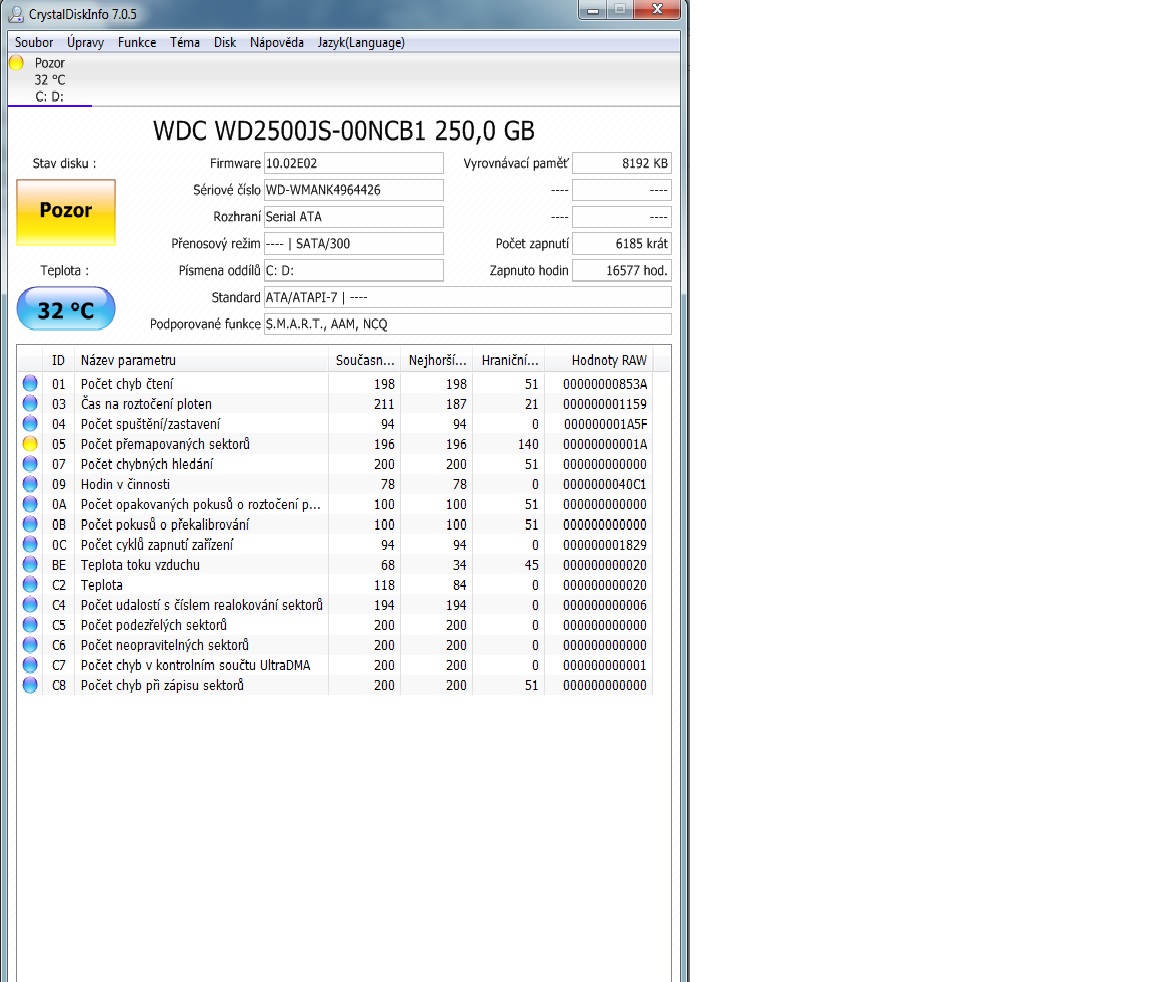
Task: Open the Jazyk(Language) menu
Action: pyautogui.click(x=361, y=43)
